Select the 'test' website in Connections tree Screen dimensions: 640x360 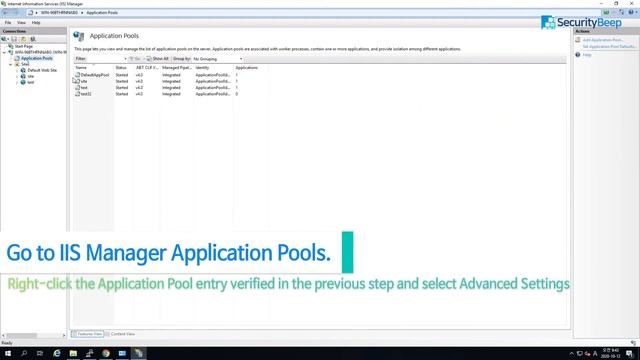pyautogui.click(x=31, y=82)
